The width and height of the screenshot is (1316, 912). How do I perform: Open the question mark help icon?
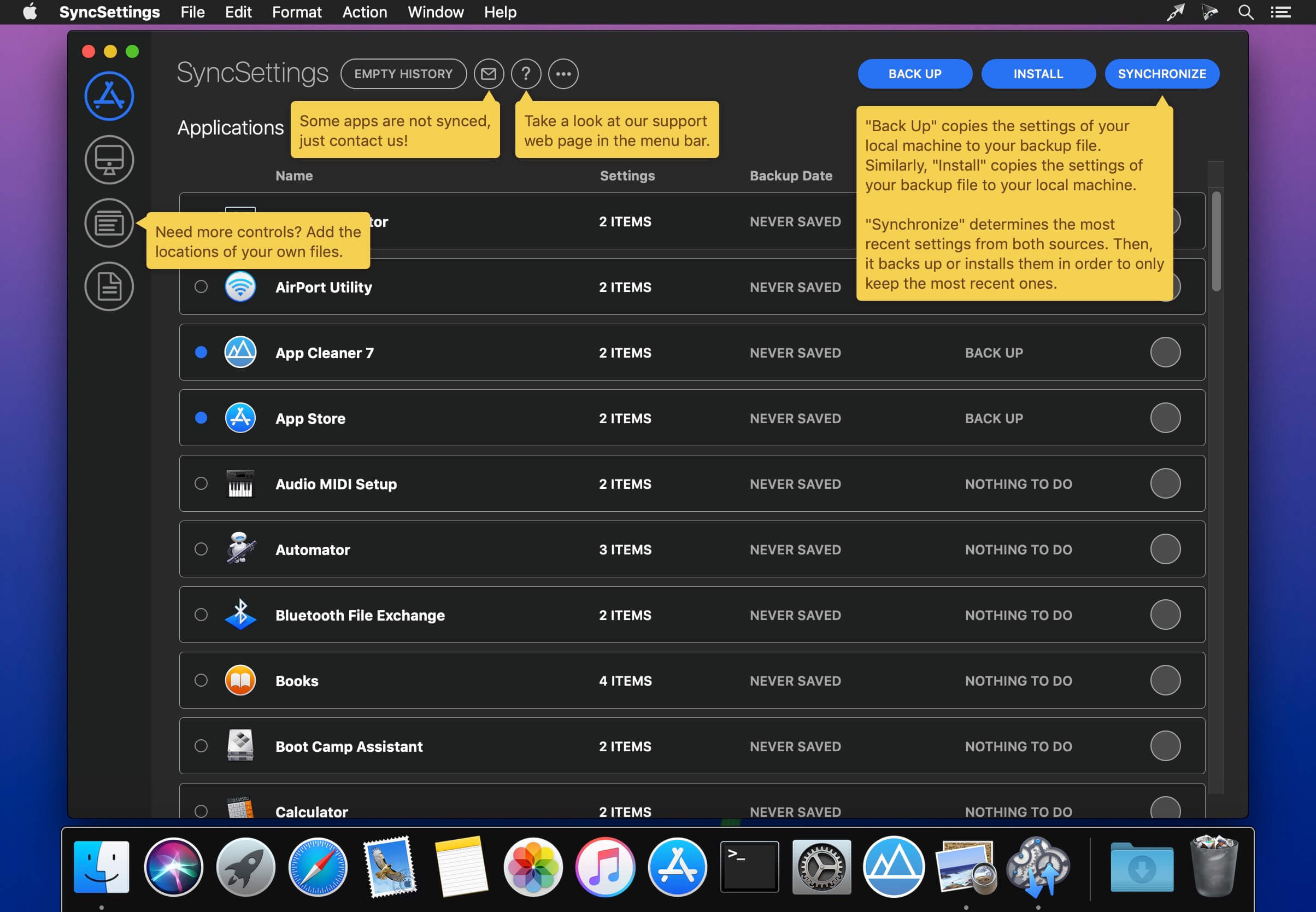click(526, 74)
